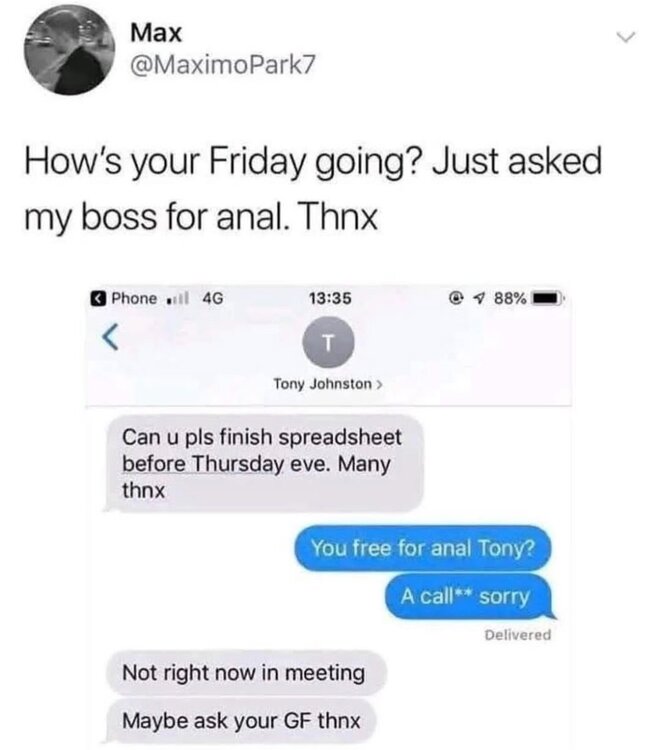Viewport: 660px width, 750px height.
Task: Open Max's profile picture
Action: point(69,50)
